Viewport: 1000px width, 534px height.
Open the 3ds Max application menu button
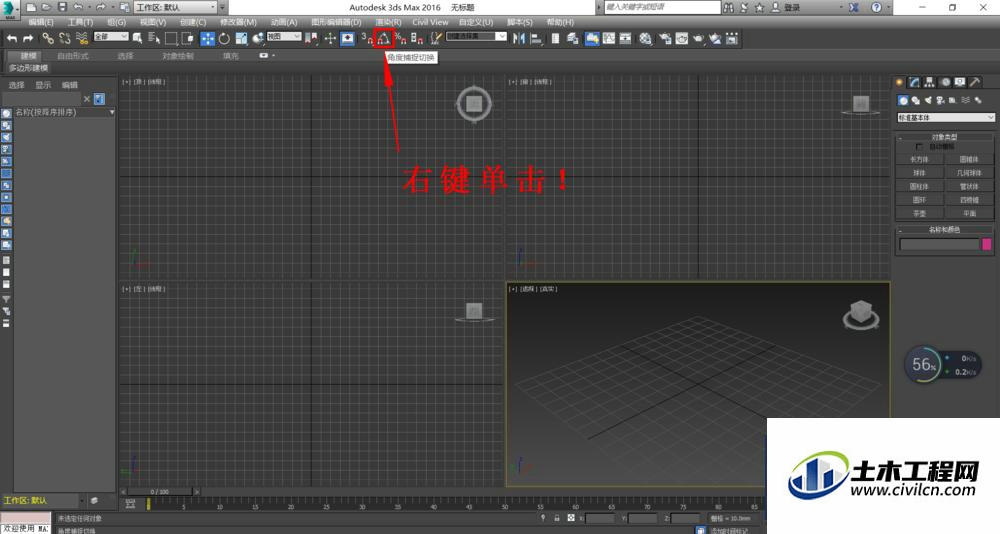coord(10,9)
